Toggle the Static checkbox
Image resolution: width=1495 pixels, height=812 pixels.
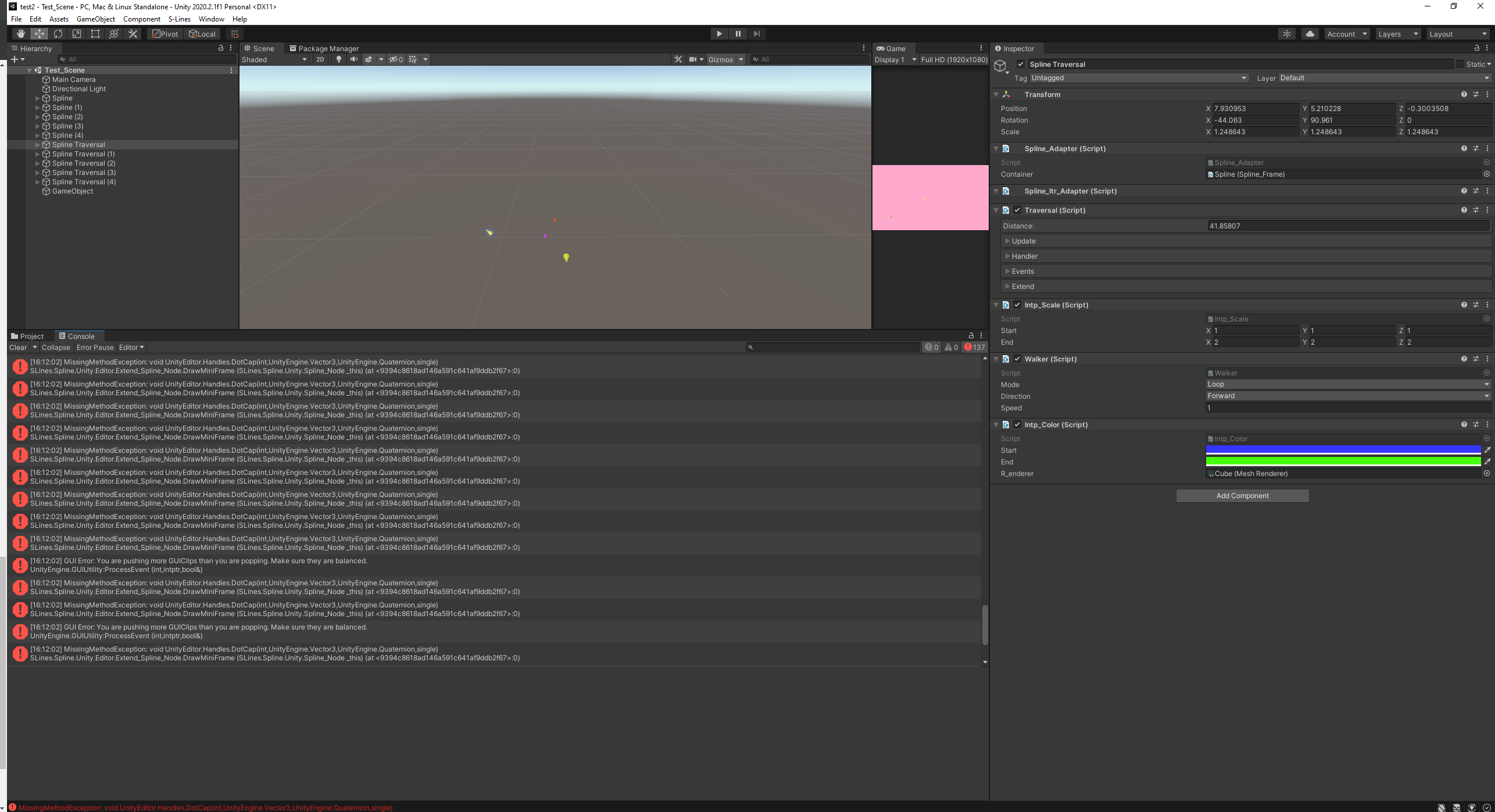point(1460,65)
